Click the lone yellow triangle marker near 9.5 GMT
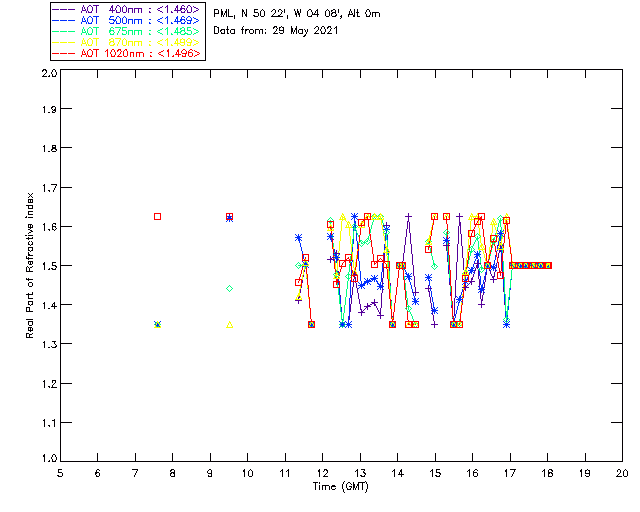The width and height of the screenshot is (640, 512). [x=230, y=325]
